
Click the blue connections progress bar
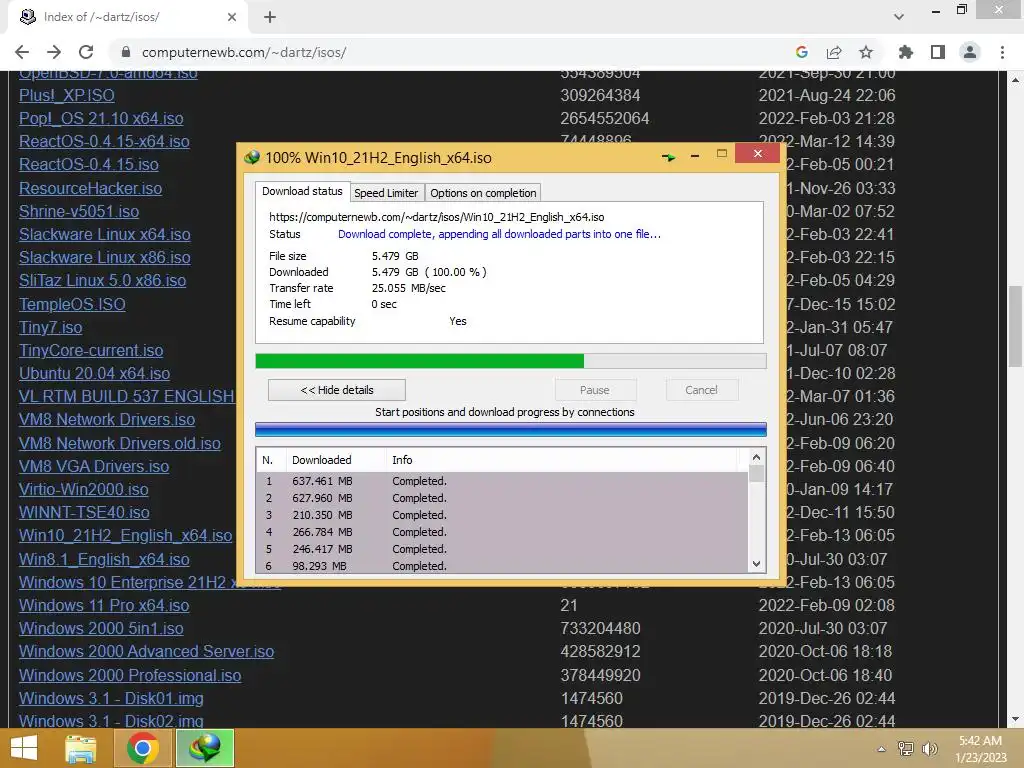[511, 429]
